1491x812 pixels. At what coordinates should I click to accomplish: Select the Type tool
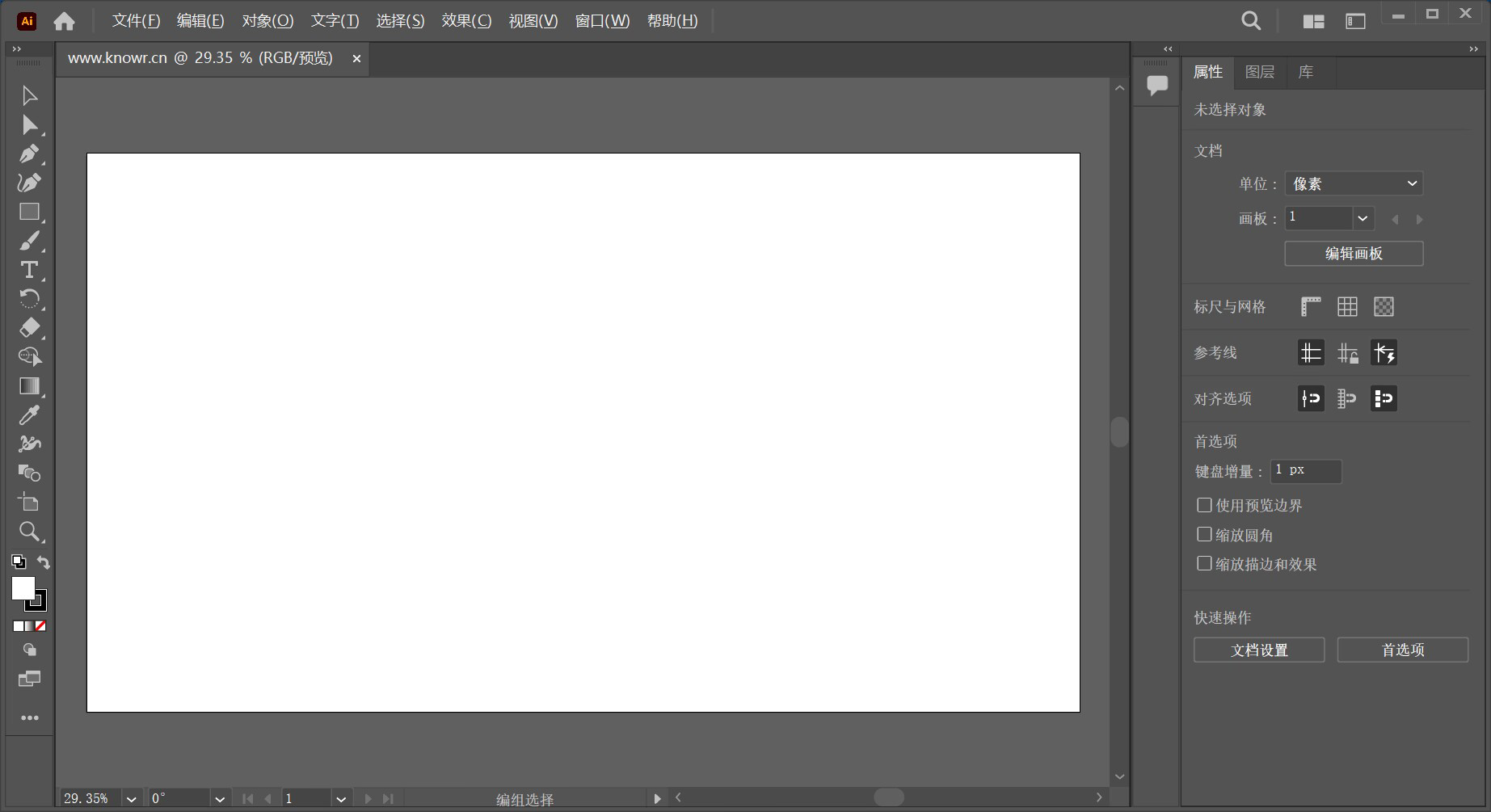pyautogui.click(x=29, y=270)
